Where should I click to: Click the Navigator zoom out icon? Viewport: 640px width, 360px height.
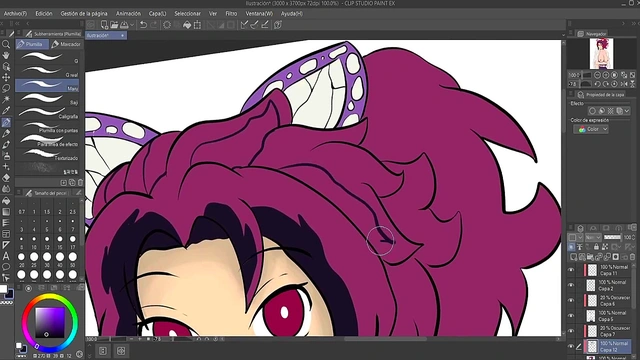[597, 75]
